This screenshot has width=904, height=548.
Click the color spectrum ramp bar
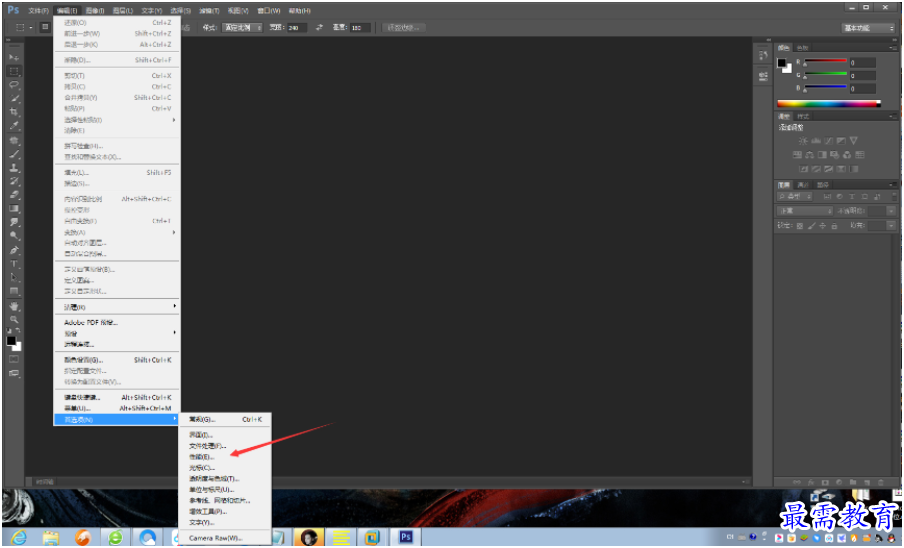click(x=829, y=104)
